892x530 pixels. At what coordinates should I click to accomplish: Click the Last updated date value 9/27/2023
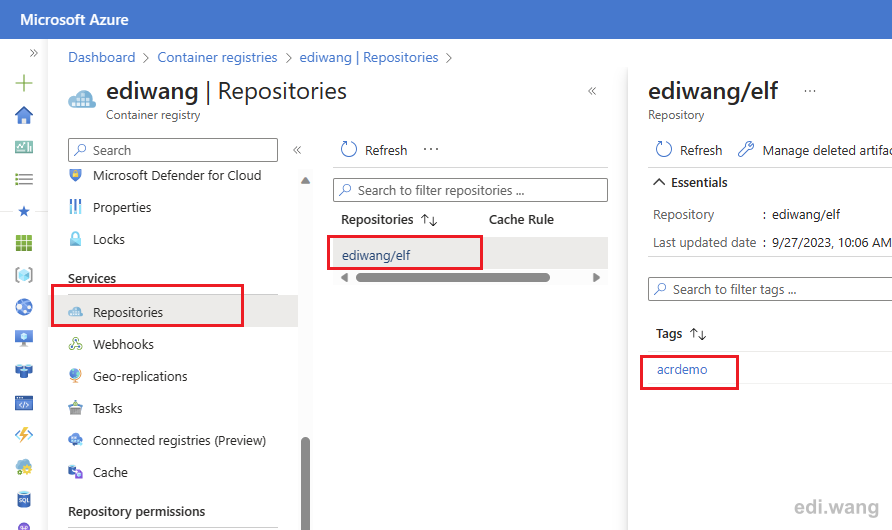(831, 243)
